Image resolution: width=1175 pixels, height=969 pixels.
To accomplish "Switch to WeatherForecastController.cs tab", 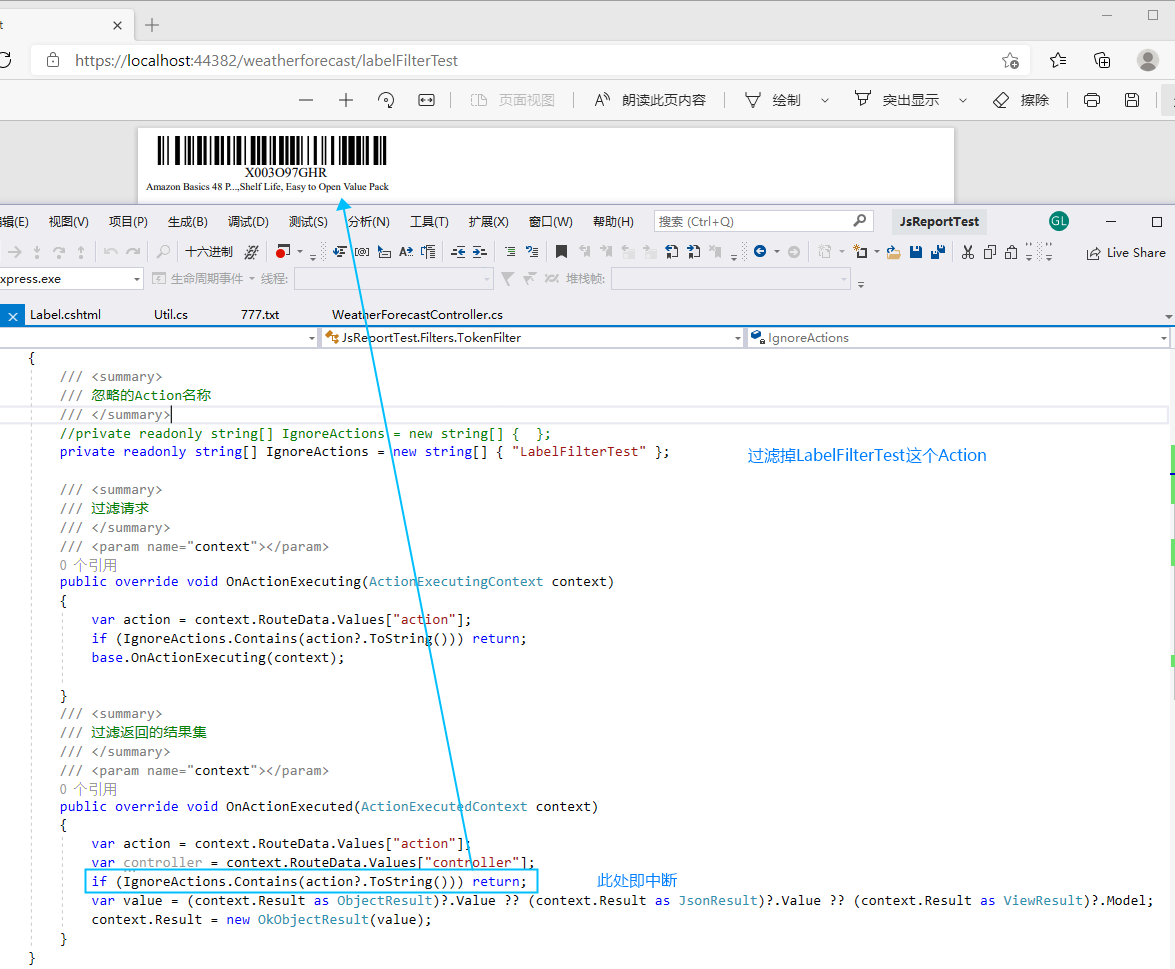I will (x=417, y=314).
